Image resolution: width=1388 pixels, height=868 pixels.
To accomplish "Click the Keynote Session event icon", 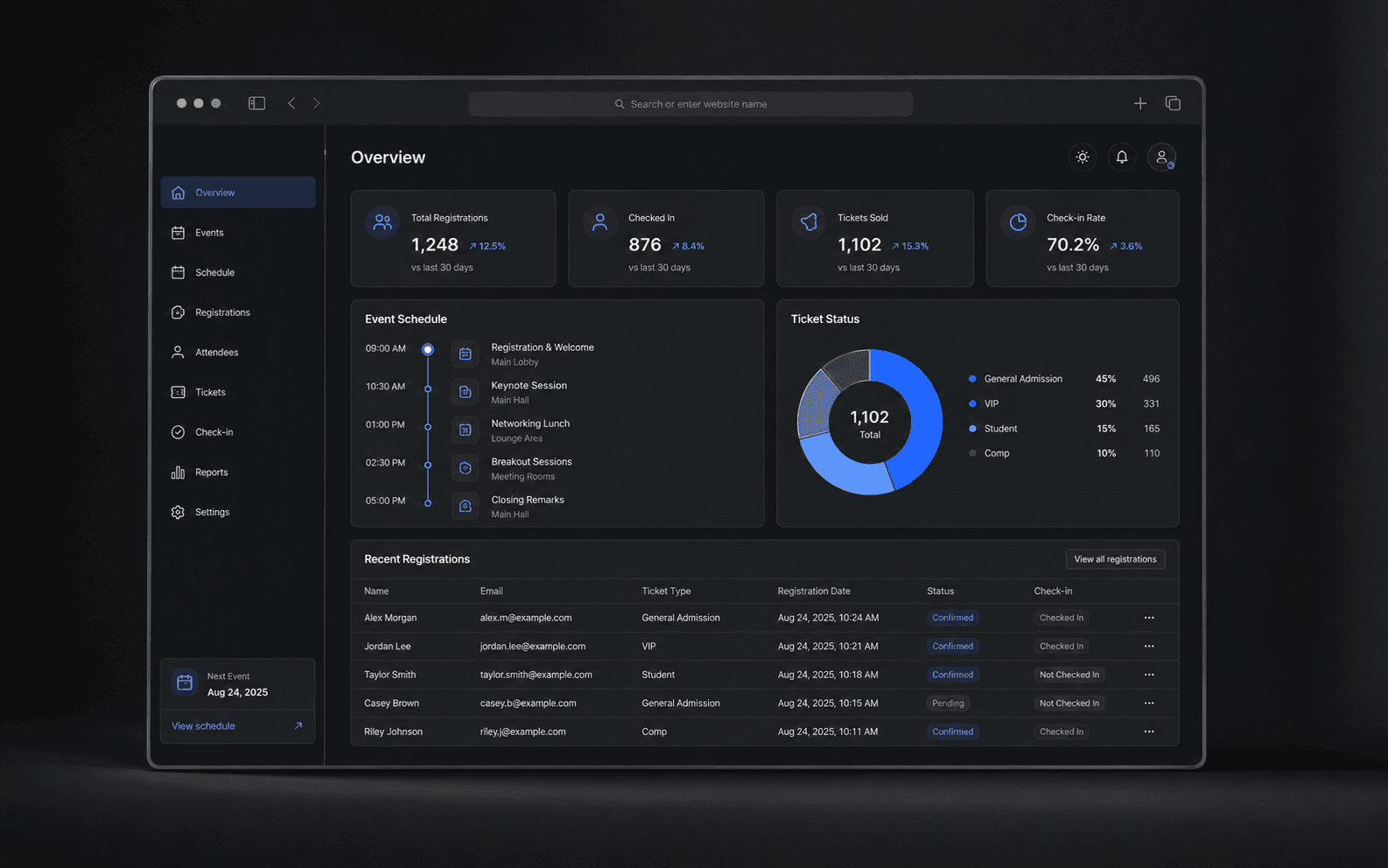I will coord(466,392).
